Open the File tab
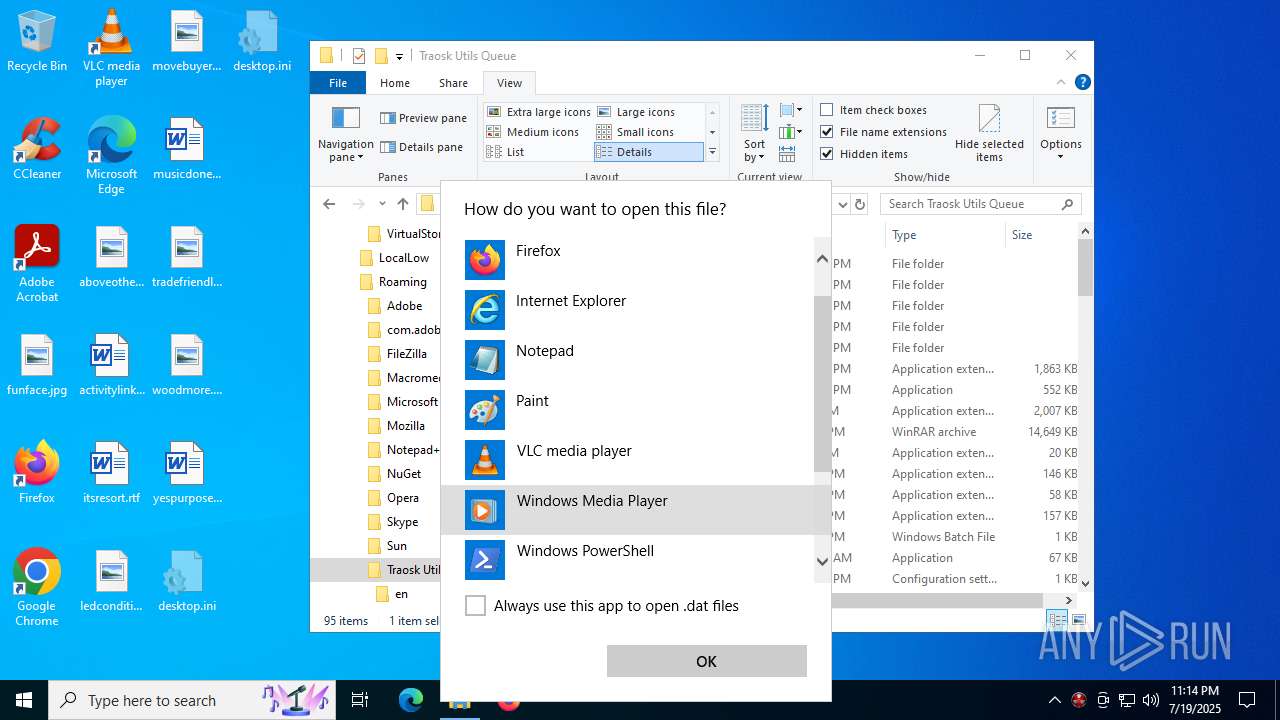This screenshot has width=1280, height=720. click(x=338, y=83)
